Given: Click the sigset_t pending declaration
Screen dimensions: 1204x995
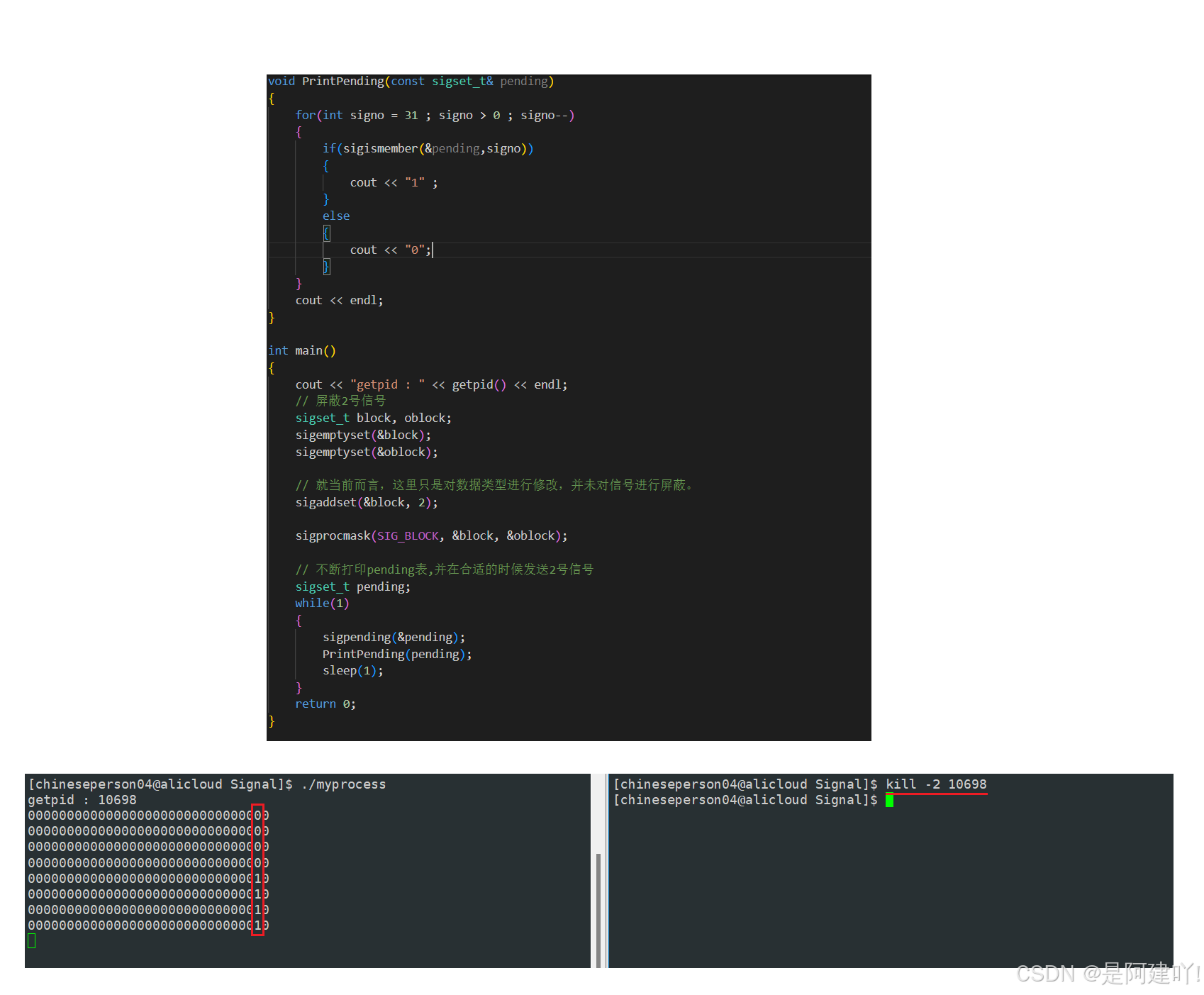Looking at the screenshot, I should pos(352,587).
